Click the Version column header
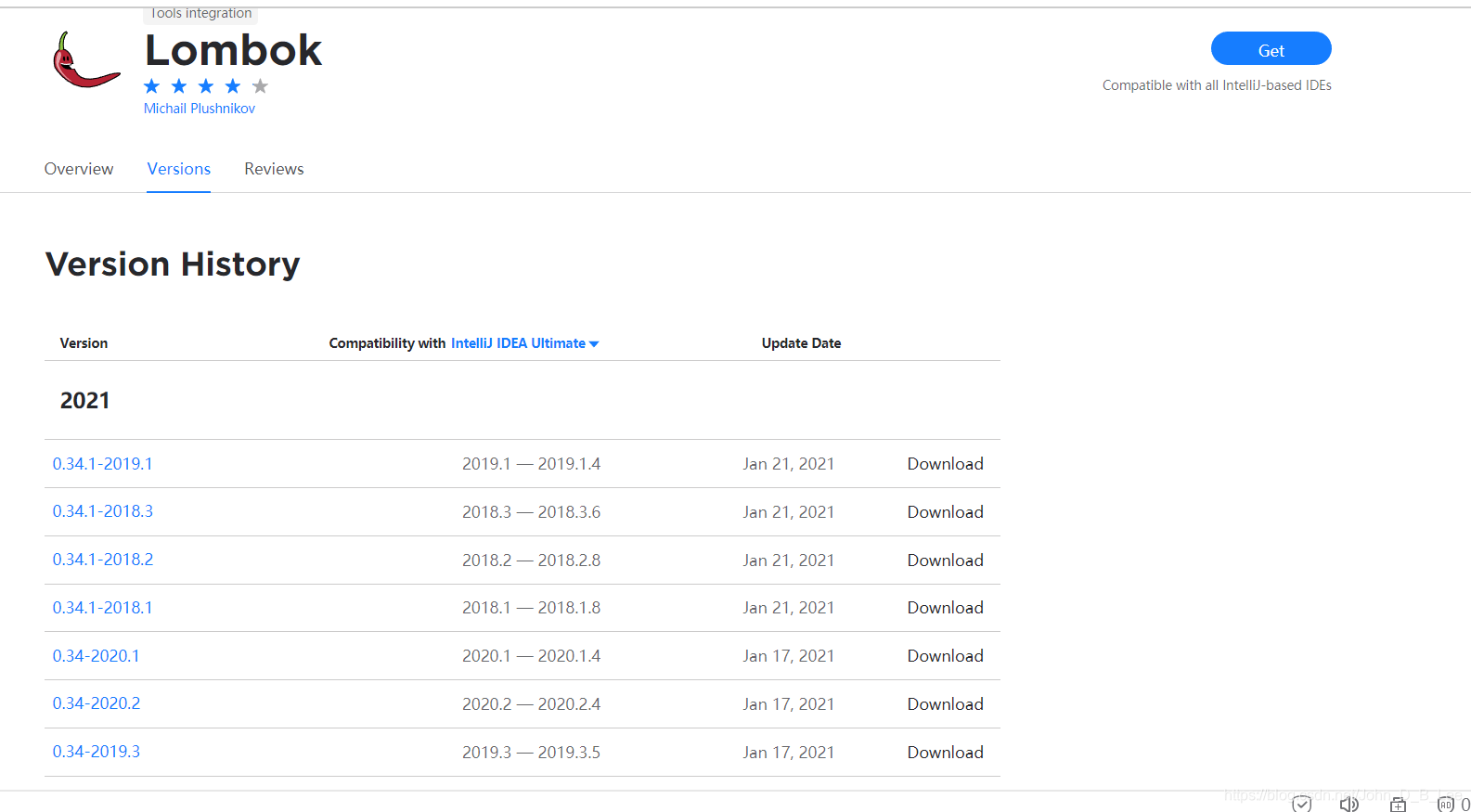 tap(84, 343)
